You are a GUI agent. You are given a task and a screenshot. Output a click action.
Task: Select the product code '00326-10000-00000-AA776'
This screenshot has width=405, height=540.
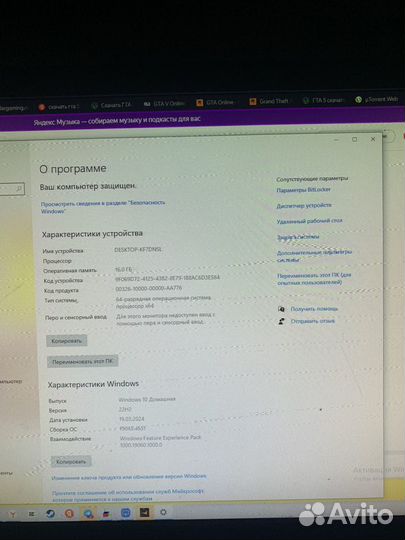click(x=149, y=288)
